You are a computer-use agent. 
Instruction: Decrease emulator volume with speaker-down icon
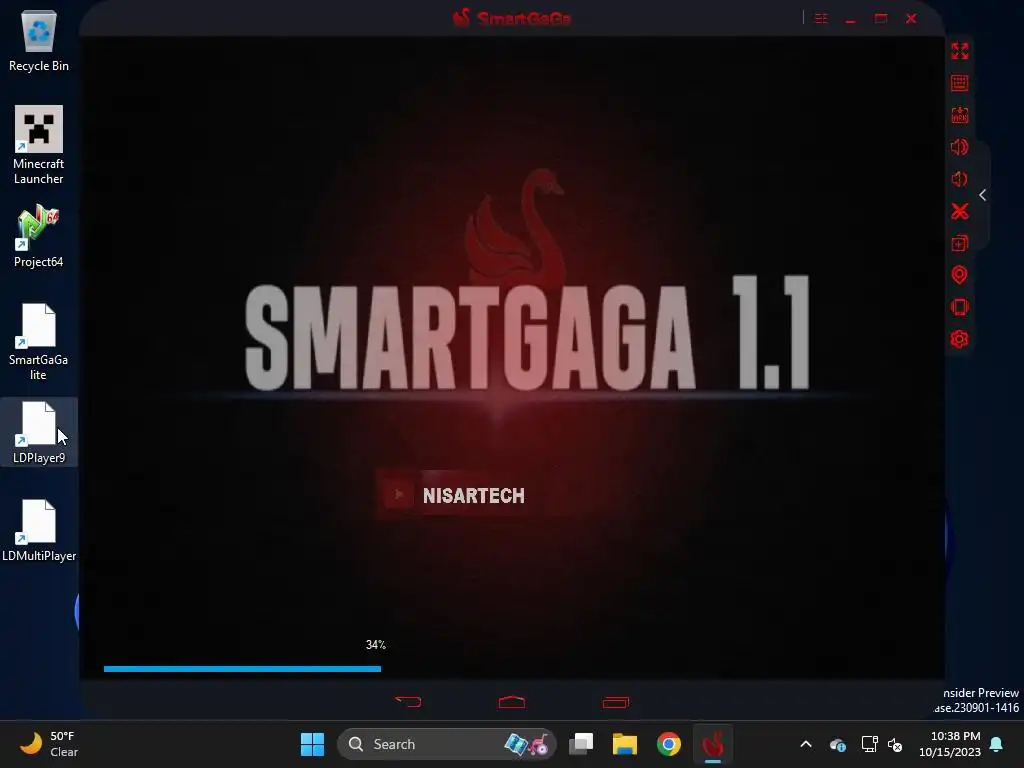959,179
